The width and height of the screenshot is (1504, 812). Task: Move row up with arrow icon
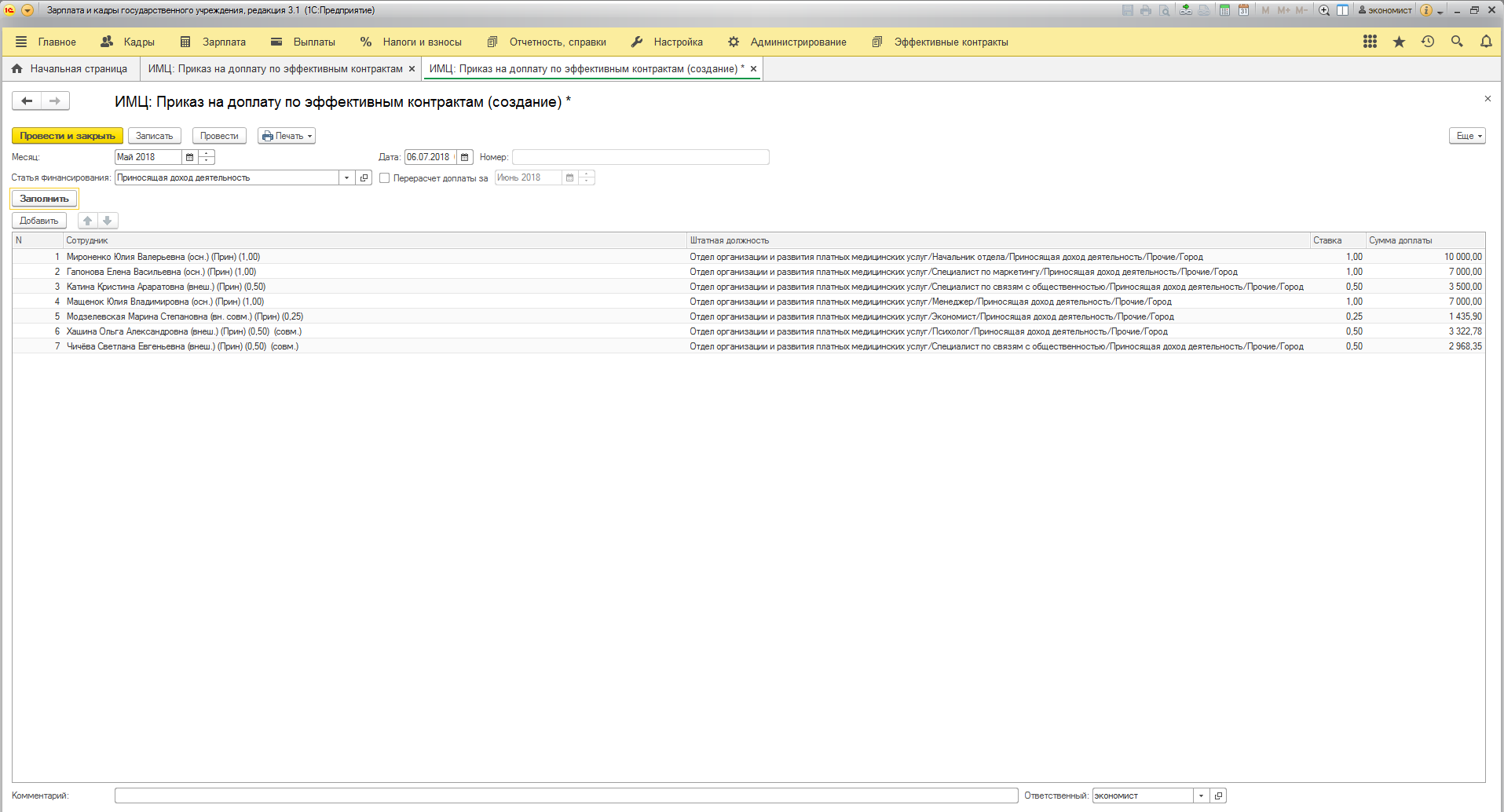tap(88, 221)
